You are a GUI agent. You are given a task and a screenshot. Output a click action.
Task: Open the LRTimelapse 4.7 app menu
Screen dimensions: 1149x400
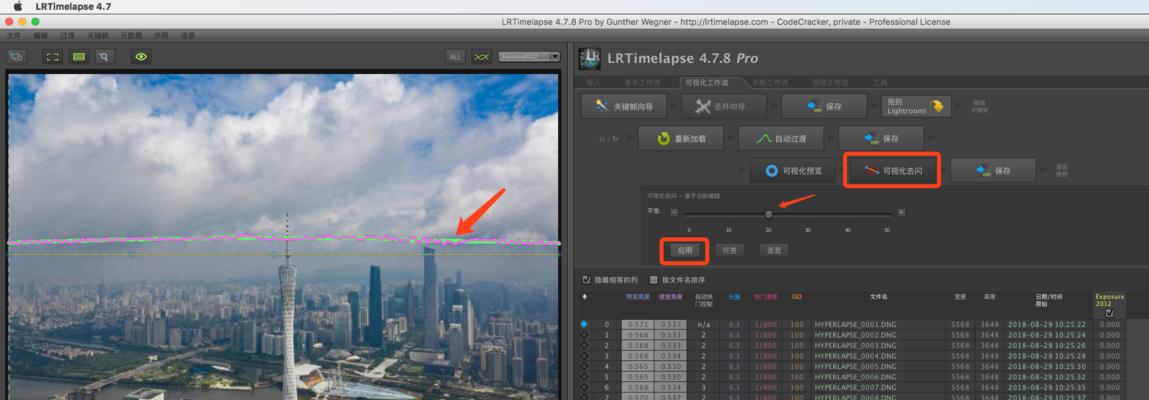click(73, 7)
